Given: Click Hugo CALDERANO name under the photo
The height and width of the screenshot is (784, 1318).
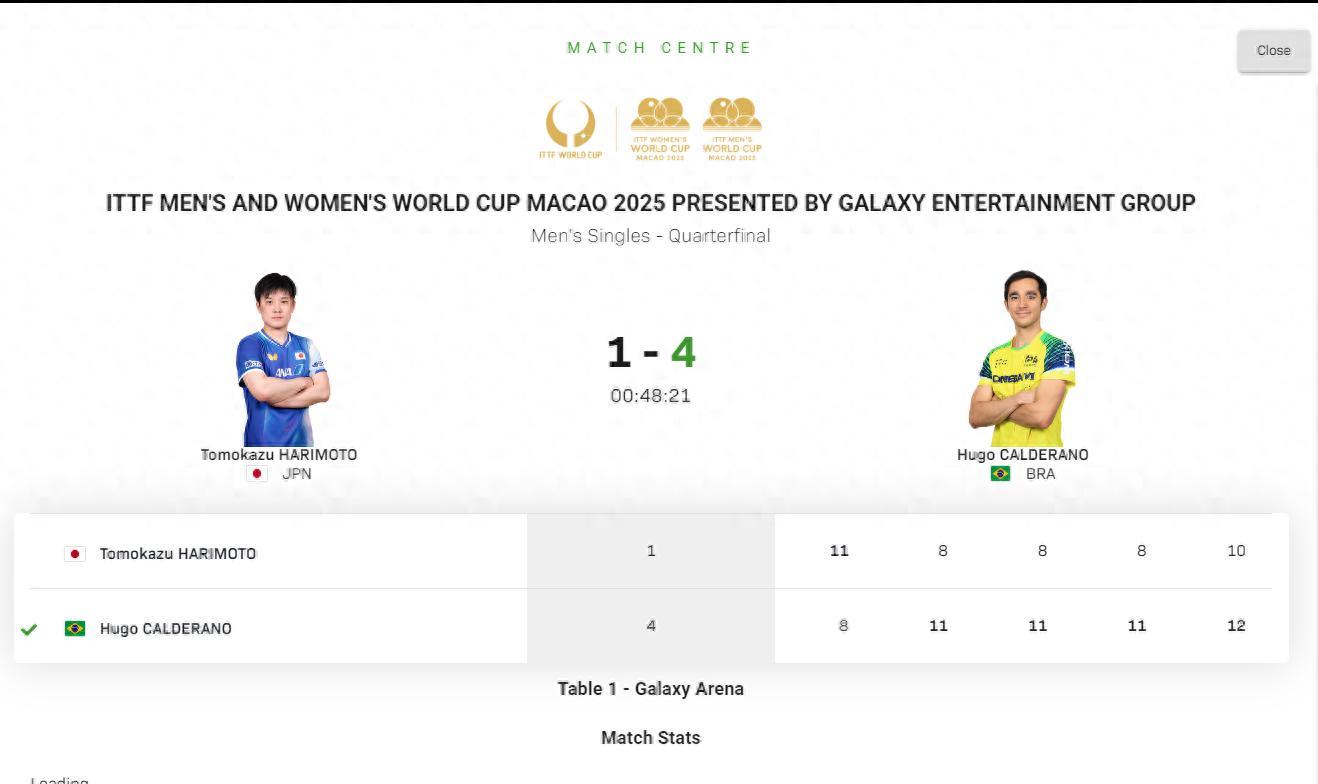Looking at the screenshot, I should [1022, 455].
